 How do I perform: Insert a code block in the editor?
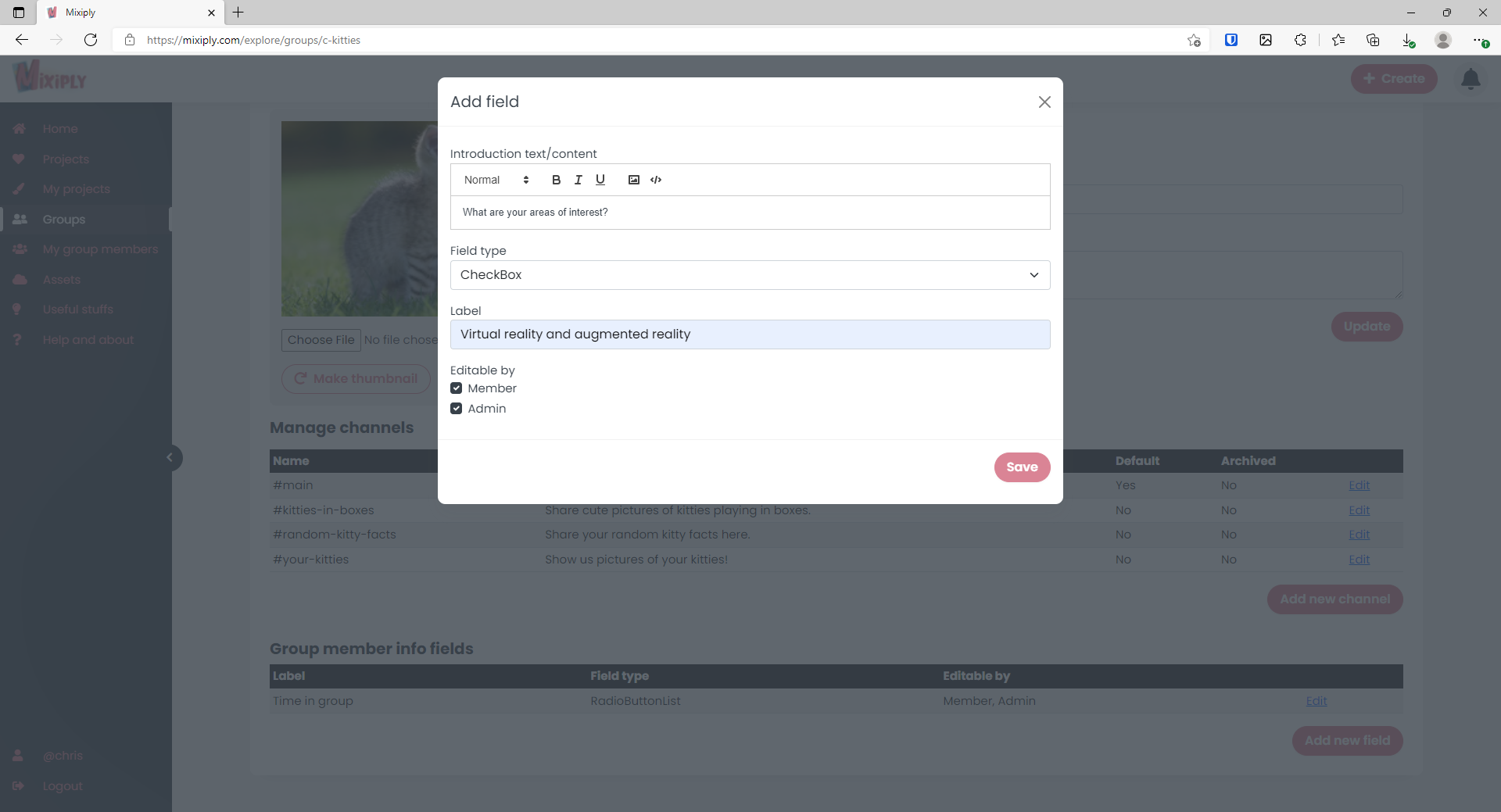(x=656, y=180)
